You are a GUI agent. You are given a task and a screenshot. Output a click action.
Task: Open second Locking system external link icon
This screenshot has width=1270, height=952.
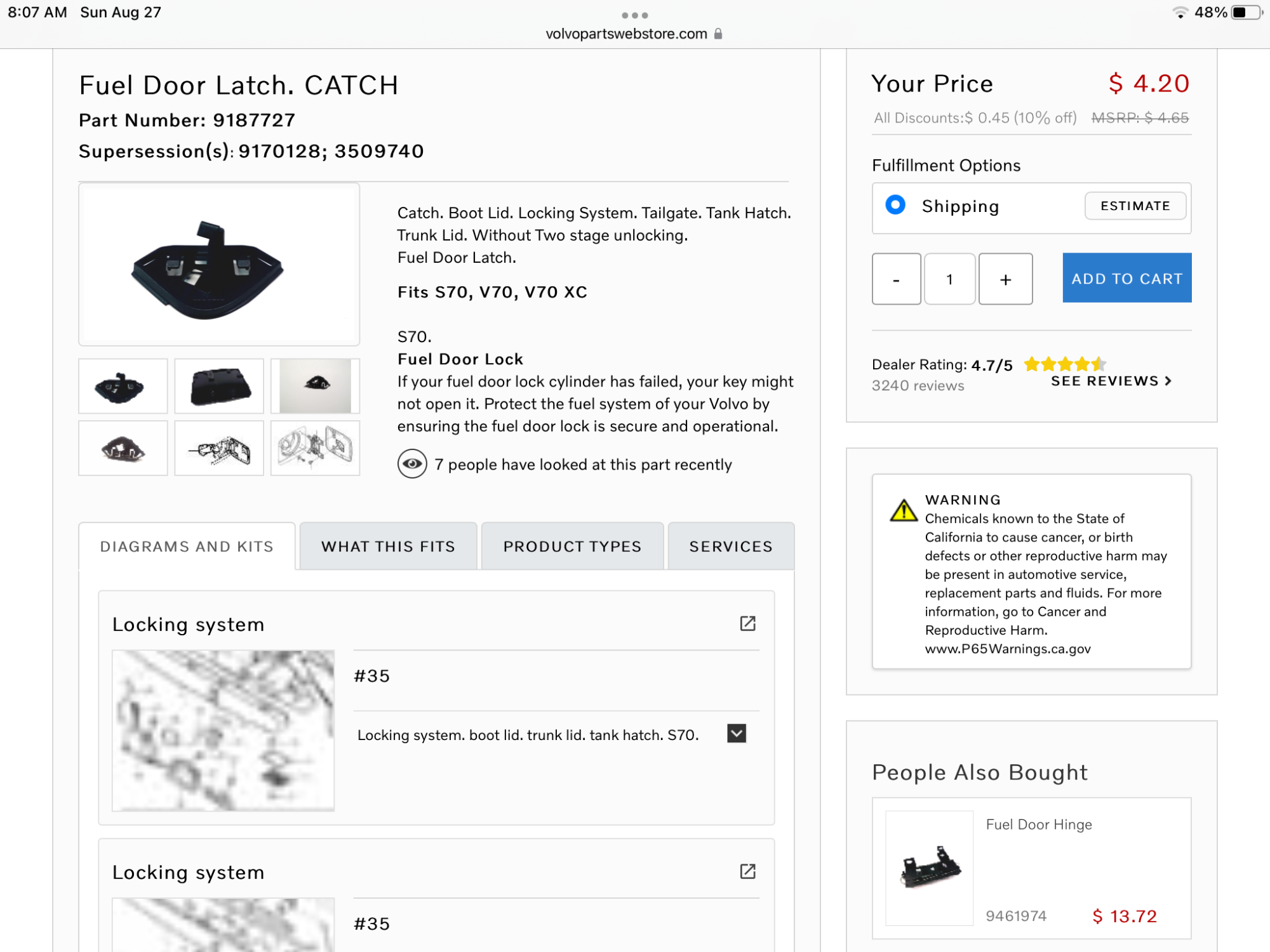click(747, 871)
